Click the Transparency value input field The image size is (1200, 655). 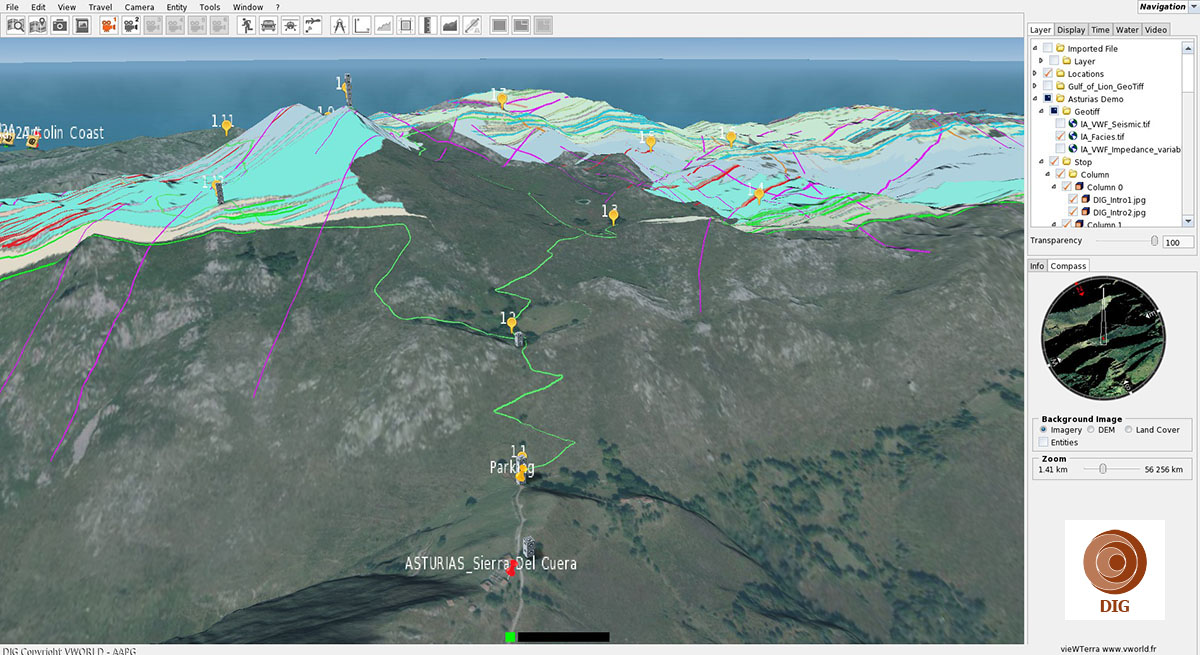coord(1177,242)
